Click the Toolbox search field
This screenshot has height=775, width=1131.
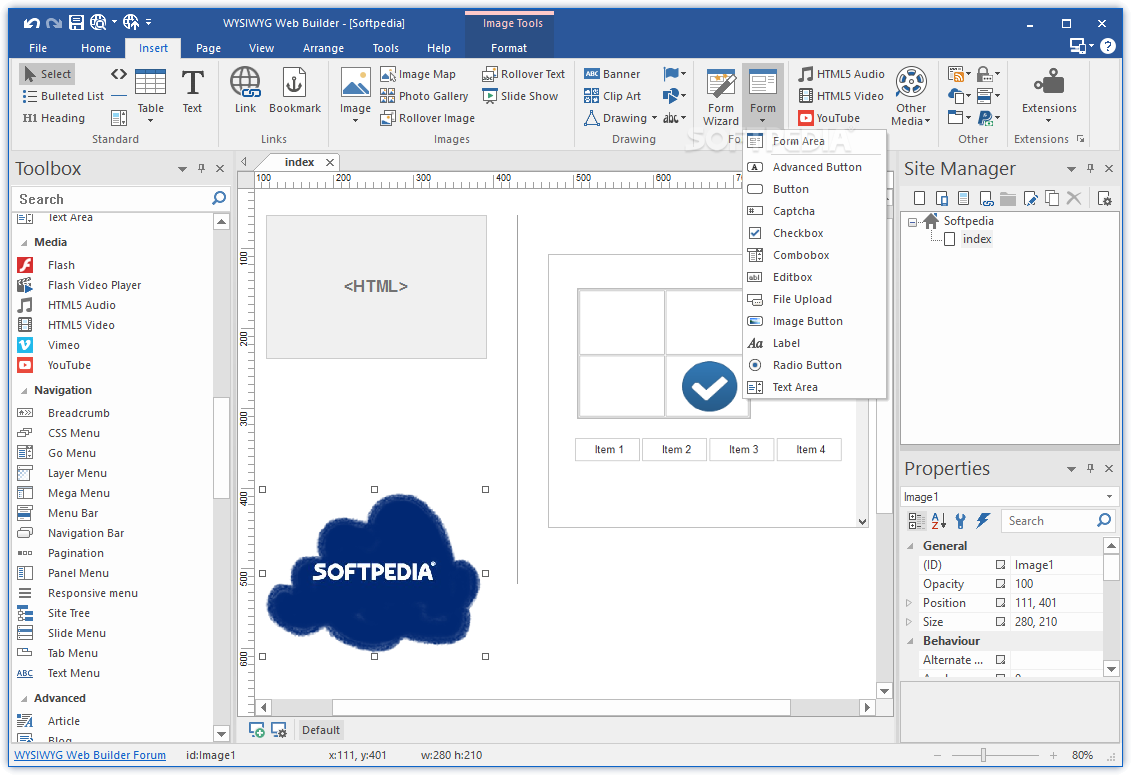[112, 198]
